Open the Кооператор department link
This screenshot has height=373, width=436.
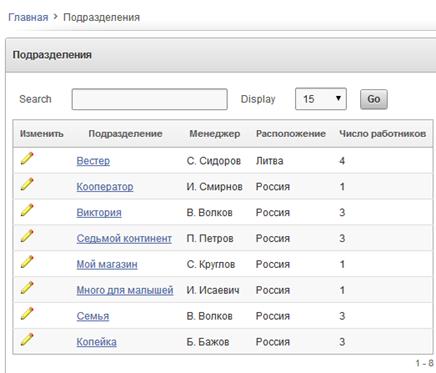click(x=105, y=187)
